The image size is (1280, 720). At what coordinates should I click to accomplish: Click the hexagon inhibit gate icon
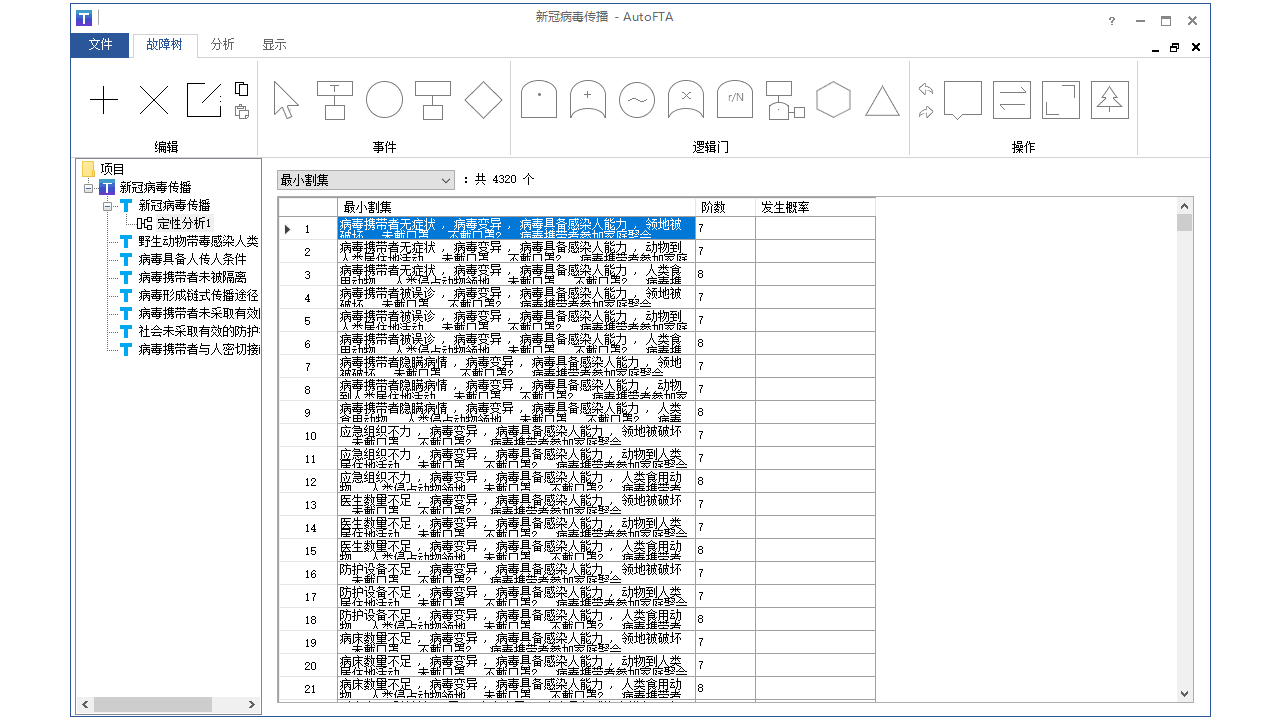pyautogui.click(x=833, y=100)
